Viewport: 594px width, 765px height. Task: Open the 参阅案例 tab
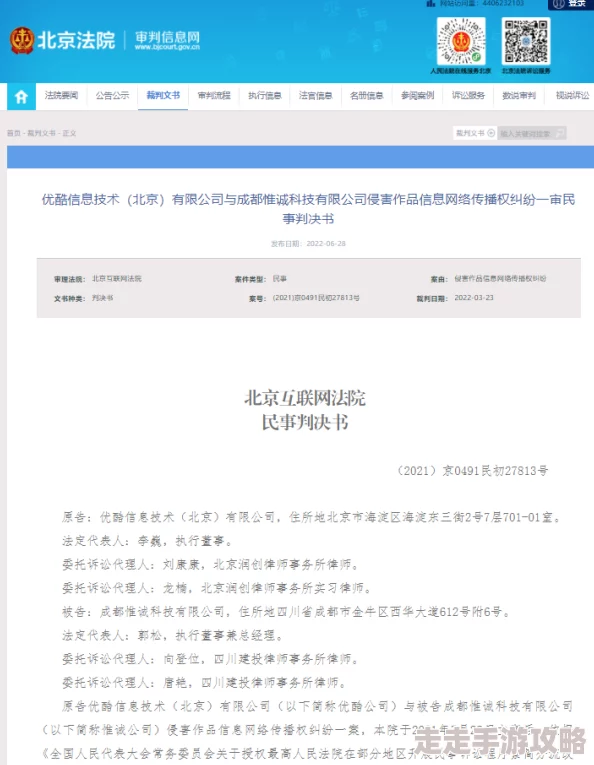tap(417, 95)
